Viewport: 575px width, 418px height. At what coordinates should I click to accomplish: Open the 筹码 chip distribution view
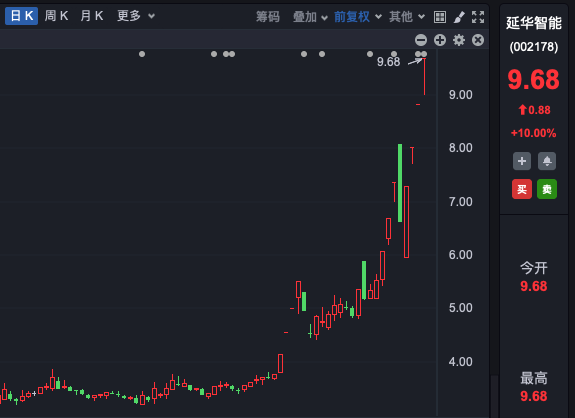268,16
